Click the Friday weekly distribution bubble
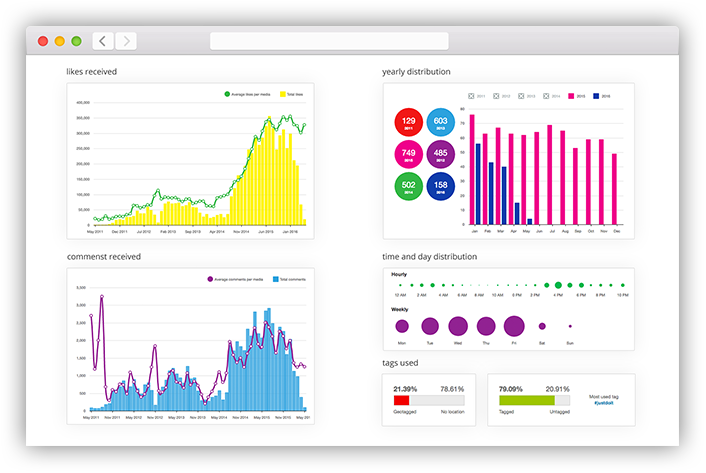The image size is (706, 473). pos(514,326)
